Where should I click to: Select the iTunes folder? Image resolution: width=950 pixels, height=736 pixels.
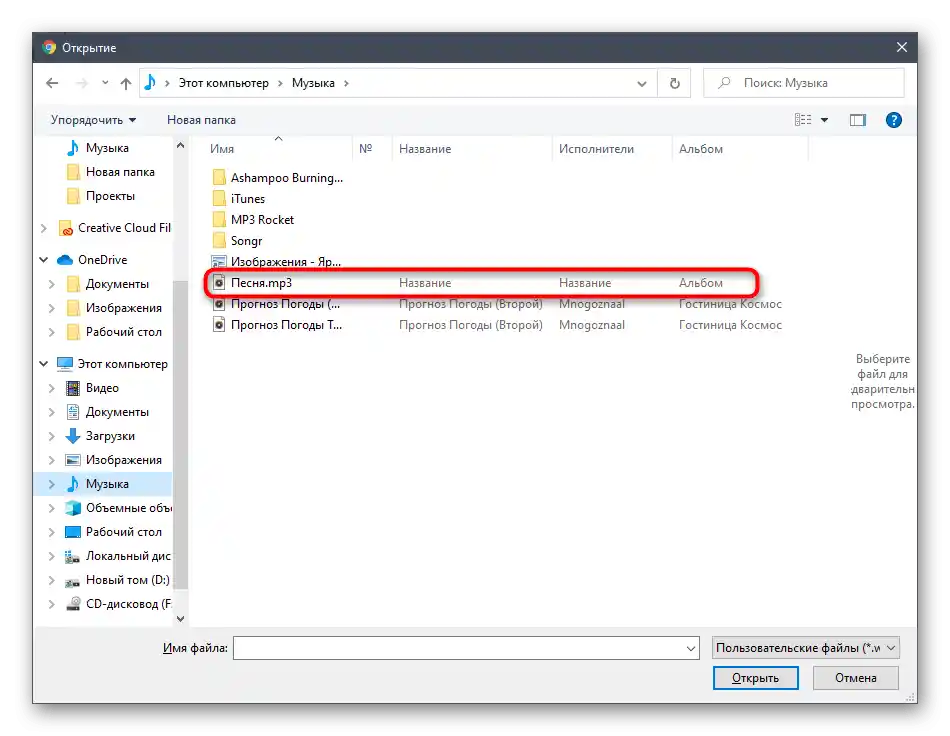pos(239,199)
